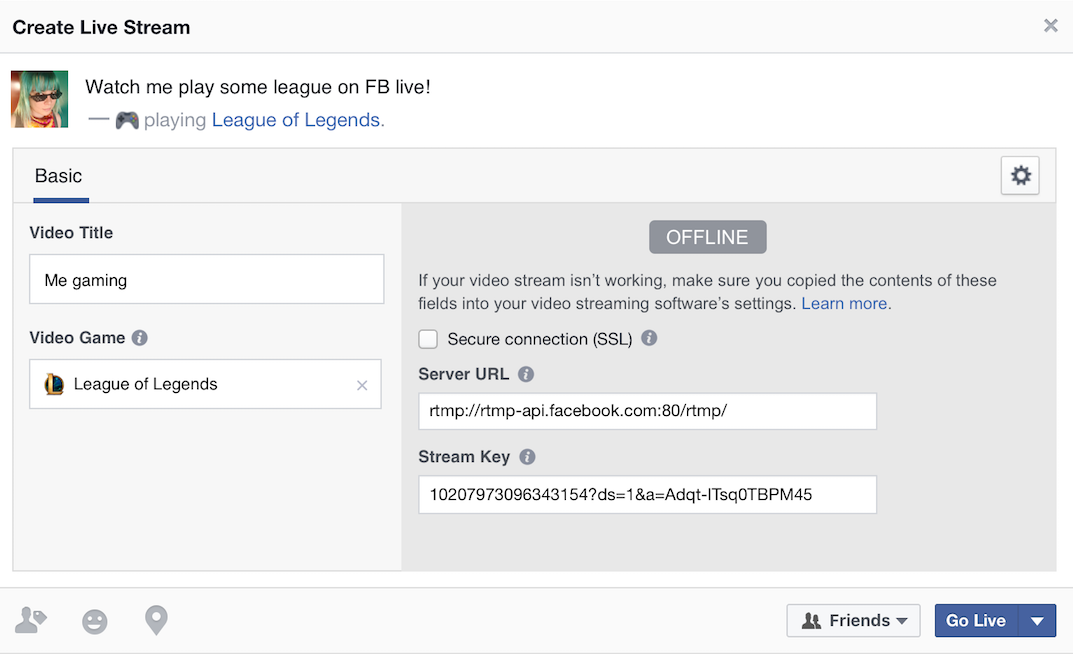Image resolution: width=1073 pixels, height=654 pixels.
Task: Open stream settings gear icon
Action: point(1020,176)
